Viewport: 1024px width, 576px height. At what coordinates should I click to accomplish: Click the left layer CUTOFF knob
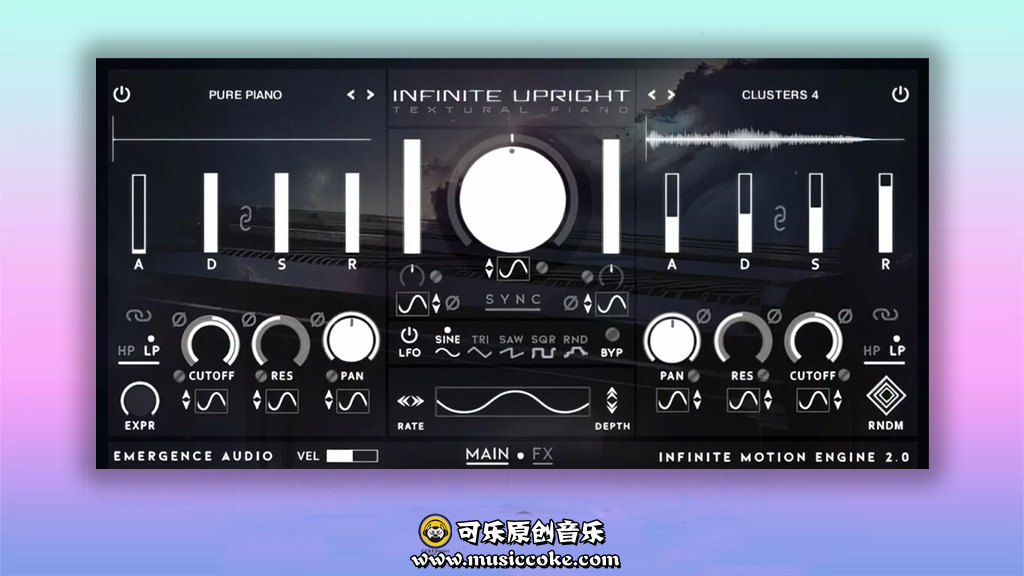pyautogui.click(x=210, y=340)
